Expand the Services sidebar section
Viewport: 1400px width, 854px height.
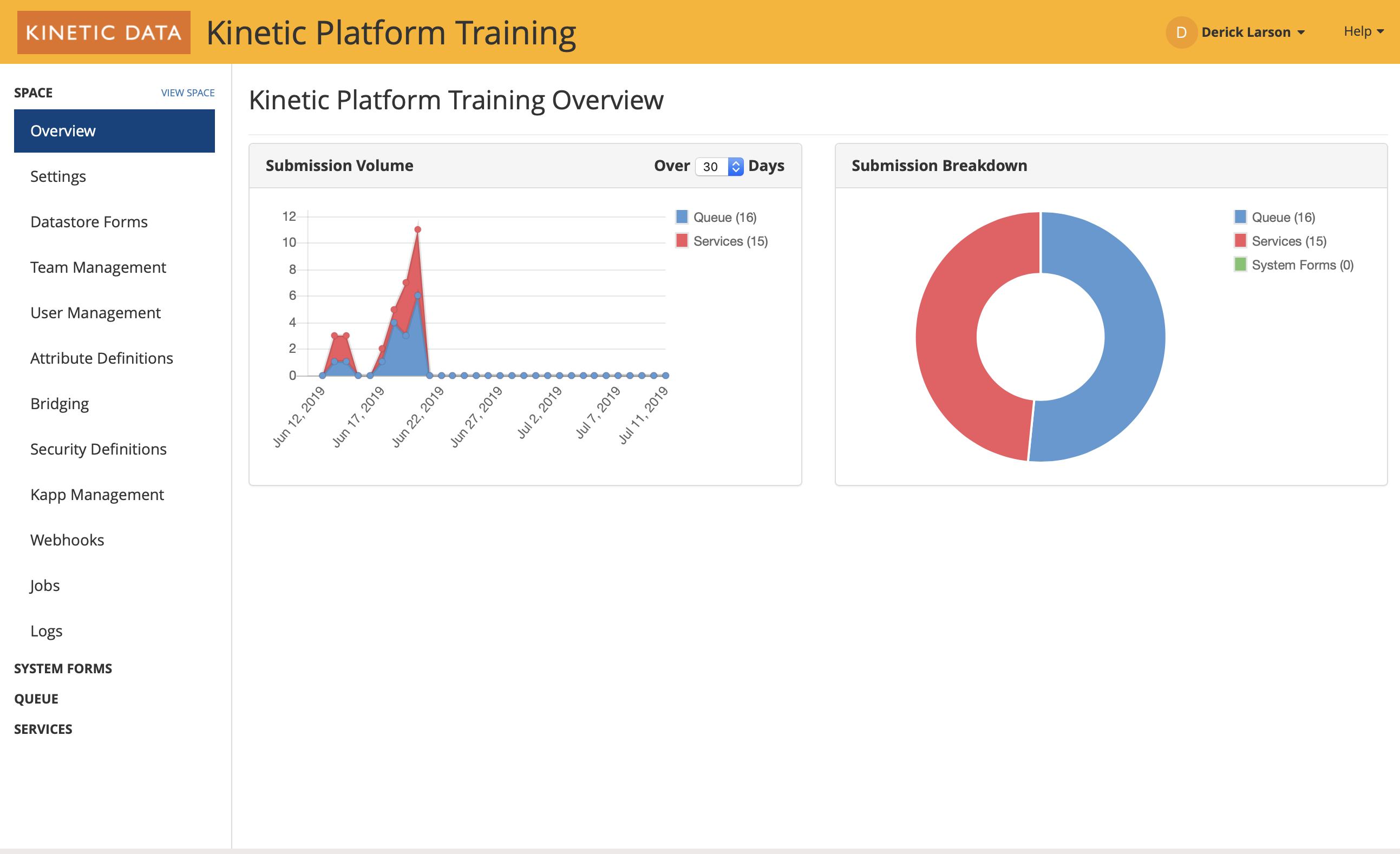(43, 729)
